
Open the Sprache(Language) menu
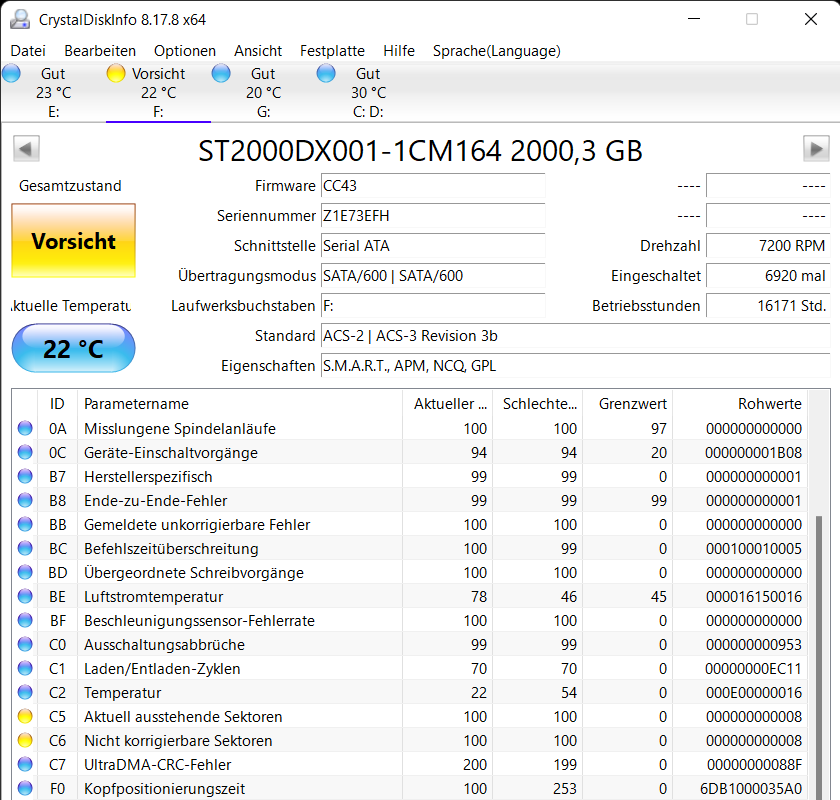coord(497,51)
